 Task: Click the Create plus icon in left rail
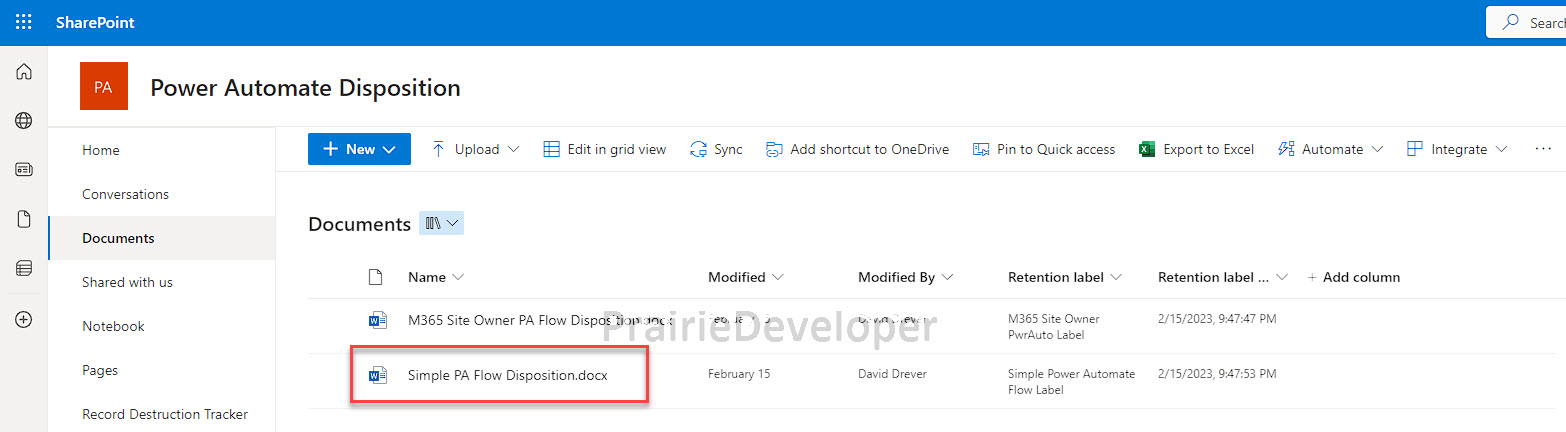pyautogui.click(x=24, y=319)
